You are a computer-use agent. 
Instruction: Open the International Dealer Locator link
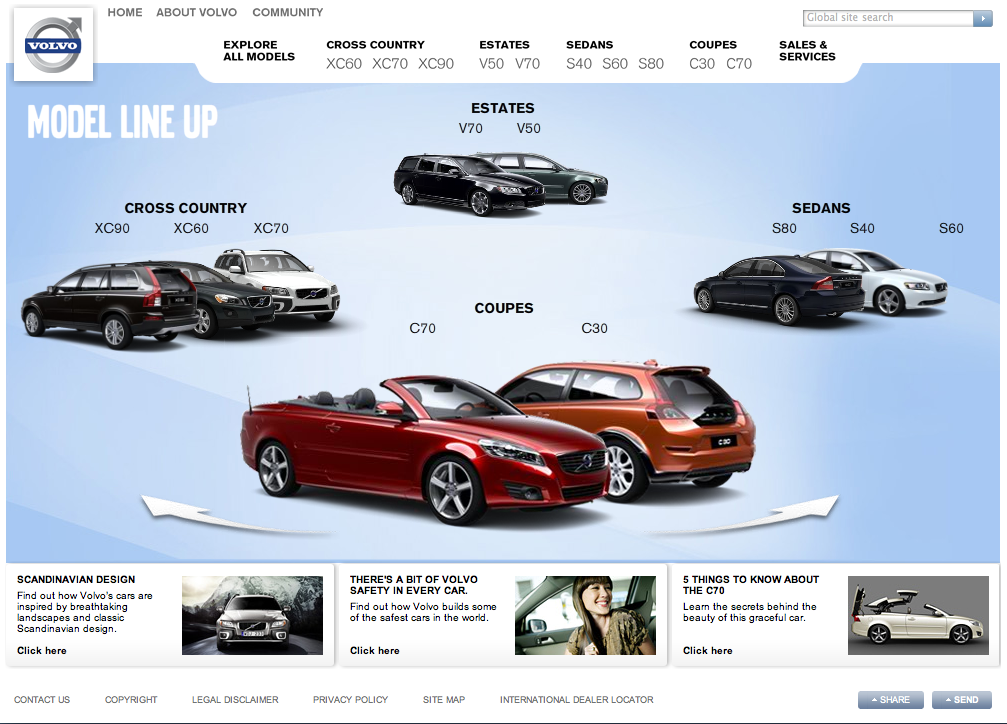tap(576, 700)
